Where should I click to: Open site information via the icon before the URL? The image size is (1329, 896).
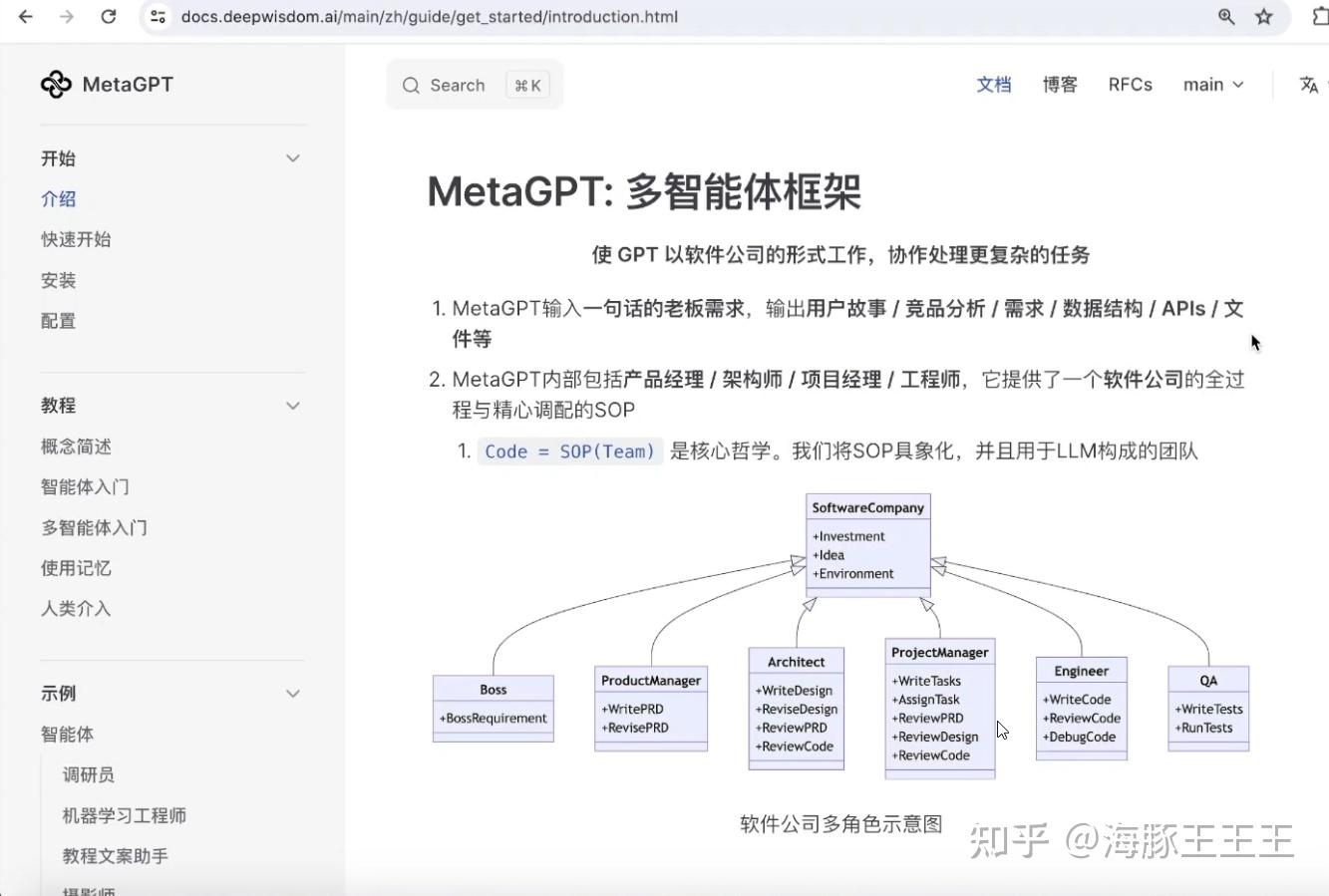click(160, 16)
